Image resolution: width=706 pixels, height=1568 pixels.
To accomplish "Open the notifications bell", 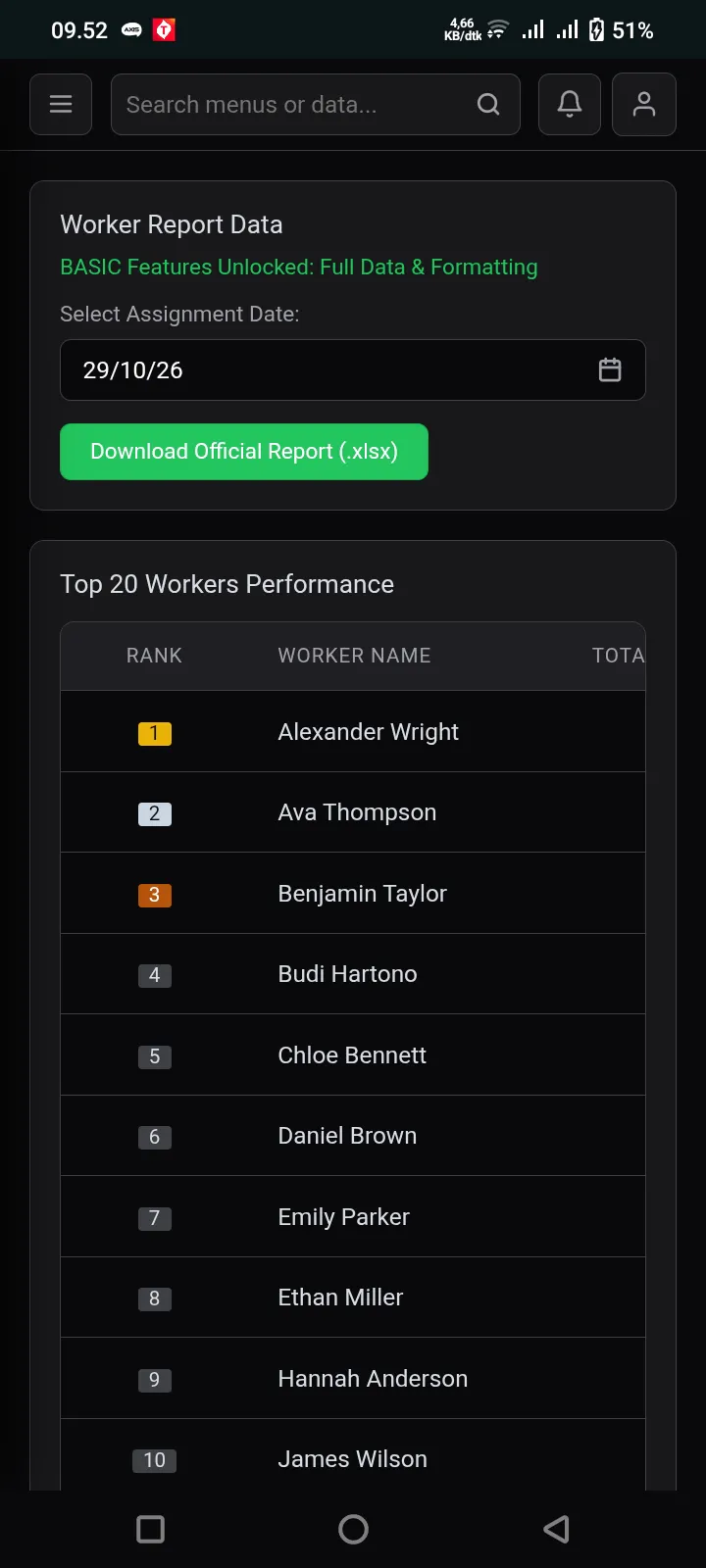I will pos(570,104).
